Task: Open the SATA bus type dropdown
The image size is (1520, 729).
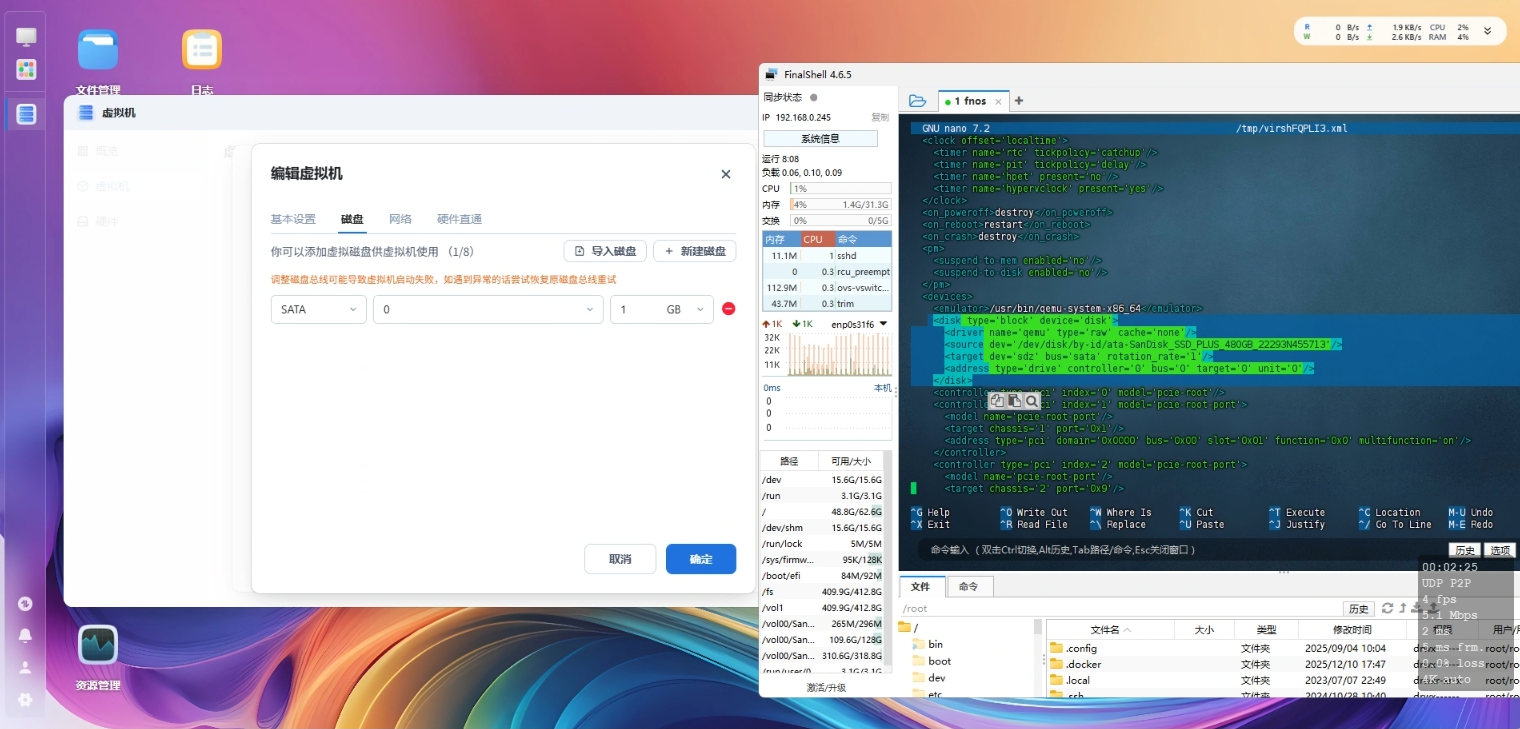Action: coord(318,310)
